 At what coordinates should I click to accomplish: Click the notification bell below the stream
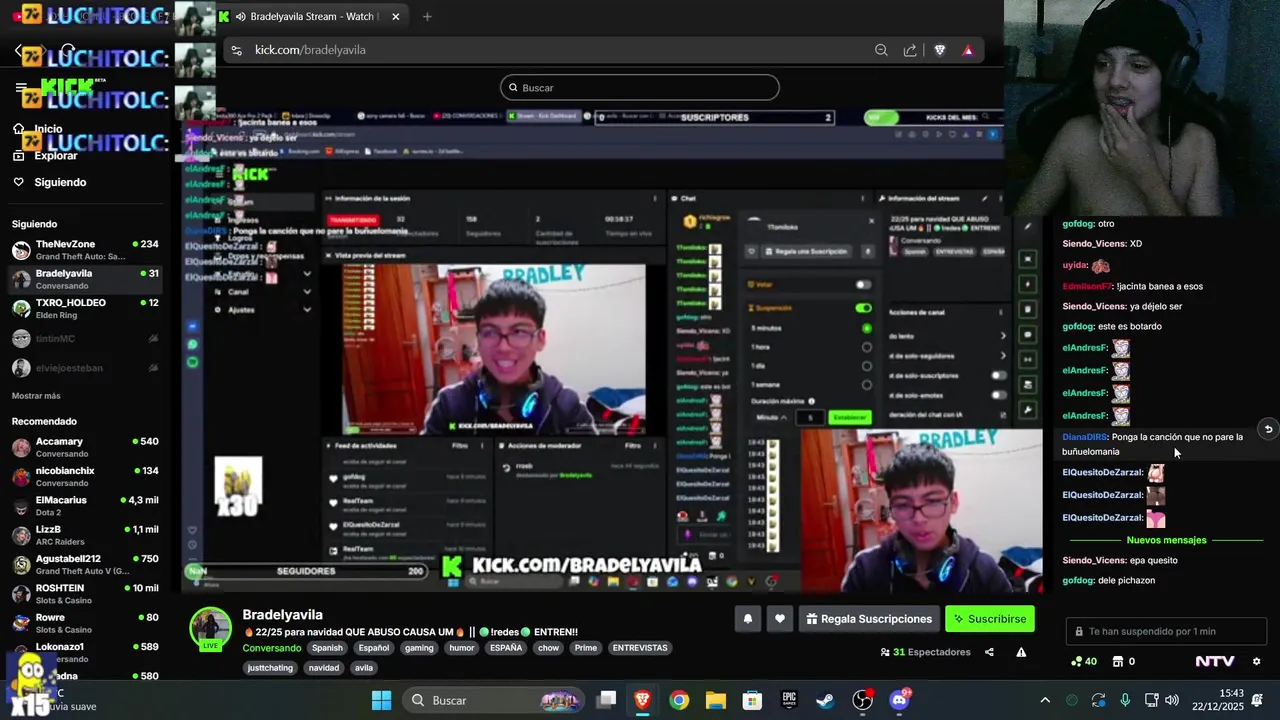tap(747, 619)
